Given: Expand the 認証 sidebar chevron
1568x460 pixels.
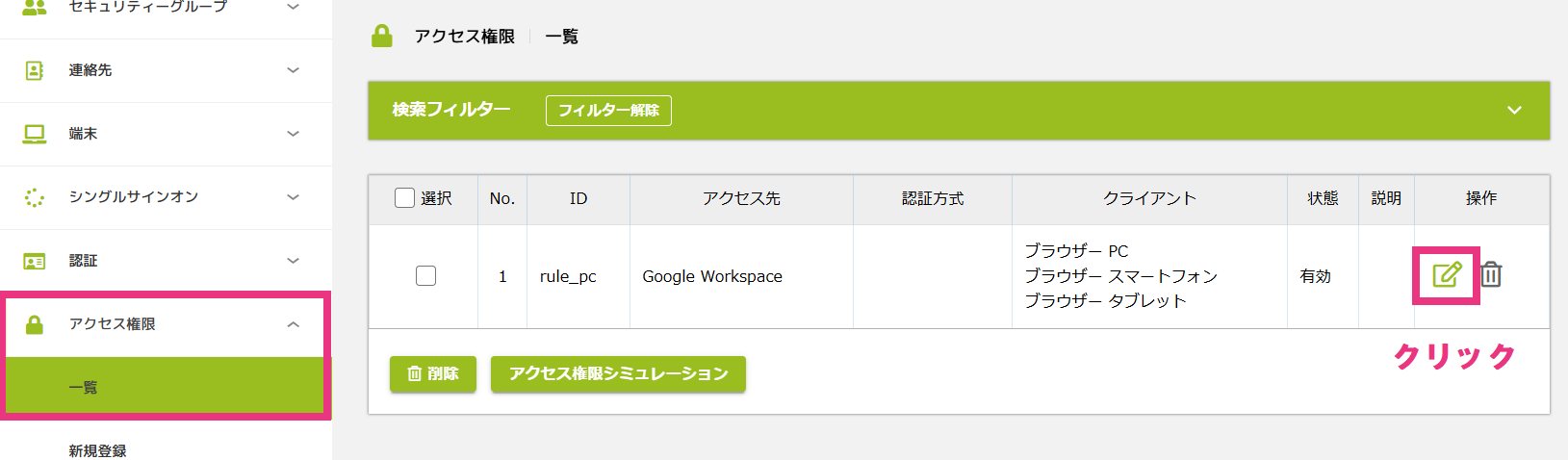Looking at the screenshot, I should point(294,261).
